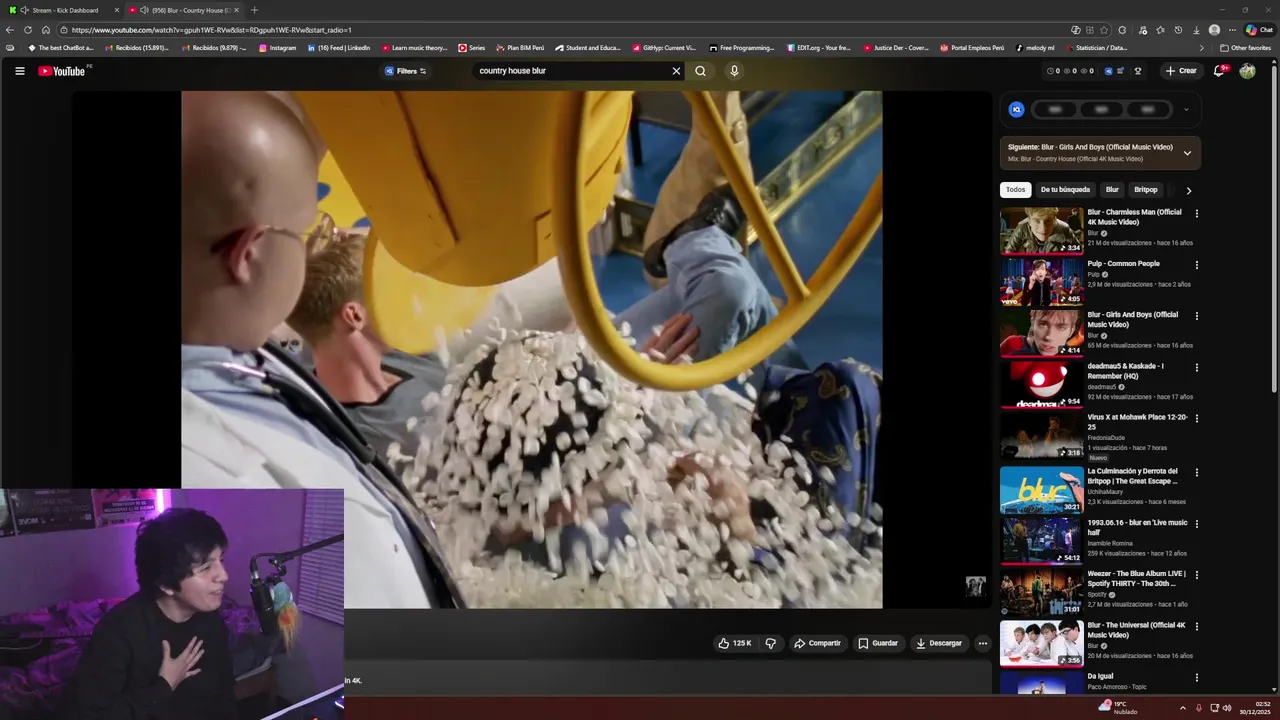1280x720 pixels.
Task: Click the channel watermark on video corner
Action: [x=975, y=586]
